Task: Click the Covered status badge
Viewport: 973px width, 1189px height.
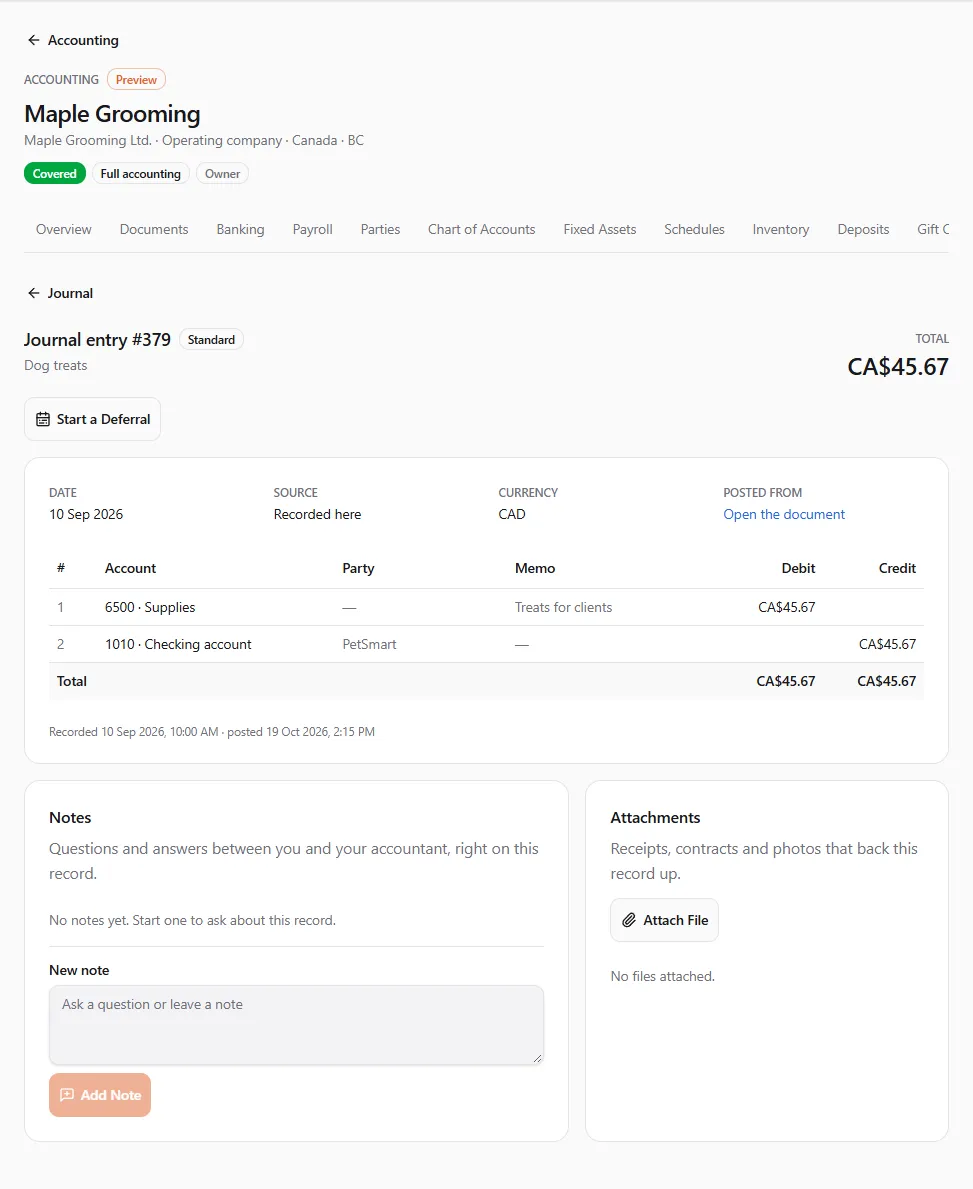Action: (55, 174)
